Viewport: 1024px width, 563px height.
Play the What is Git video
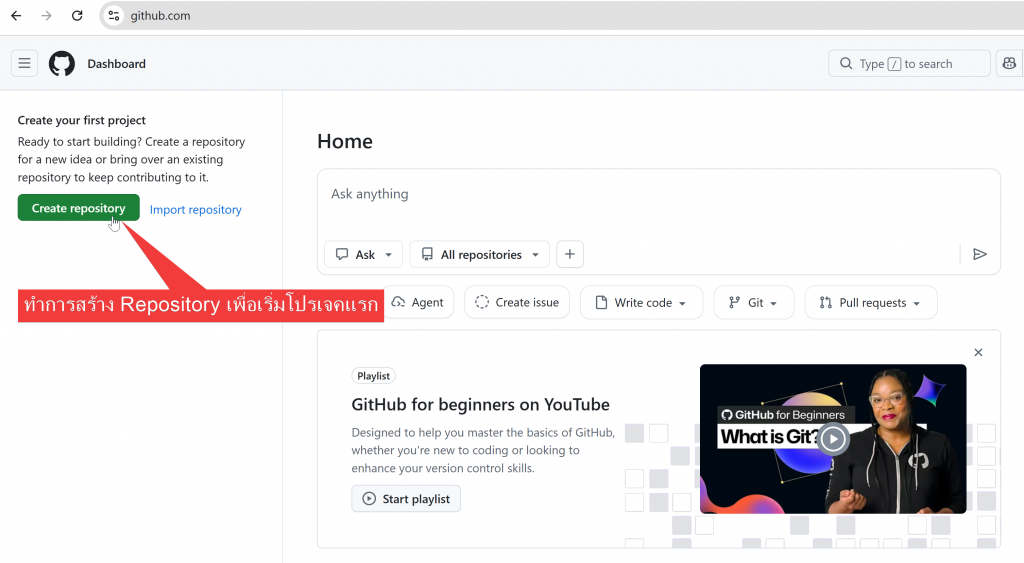(832, 438)
